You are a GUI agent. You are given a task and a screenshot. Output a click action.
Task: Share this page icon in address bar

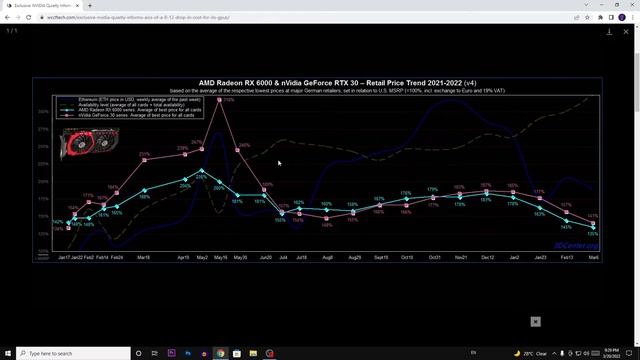(577, 18)
